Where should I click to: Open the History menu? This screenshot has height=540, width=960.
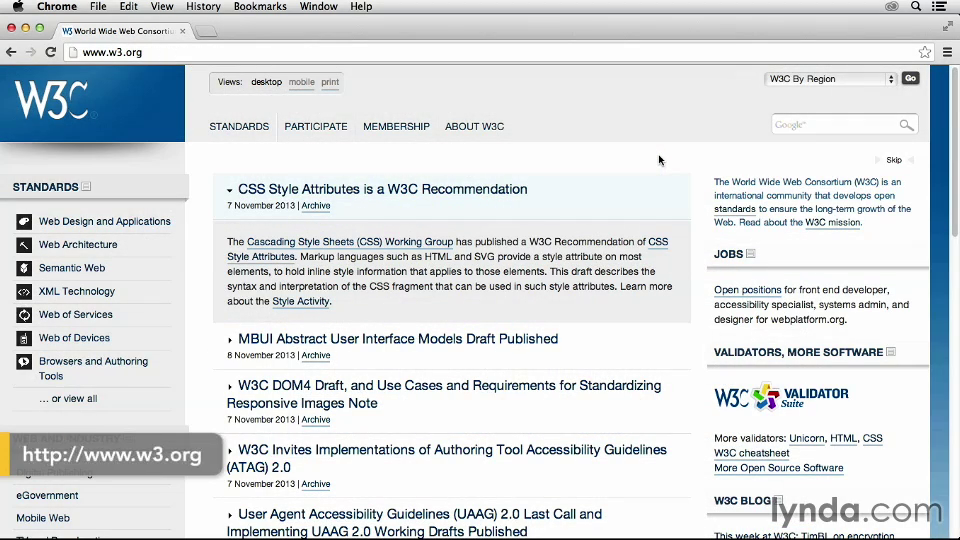203,6
